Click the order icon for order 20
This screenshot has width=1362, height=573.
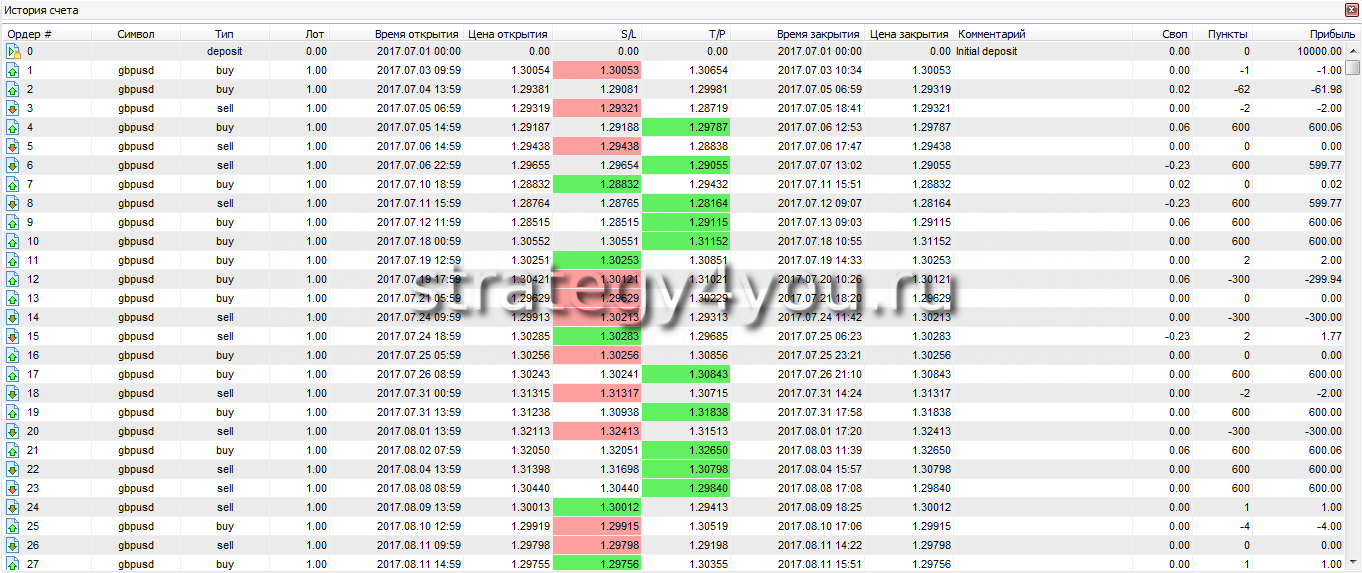[13, 431]
